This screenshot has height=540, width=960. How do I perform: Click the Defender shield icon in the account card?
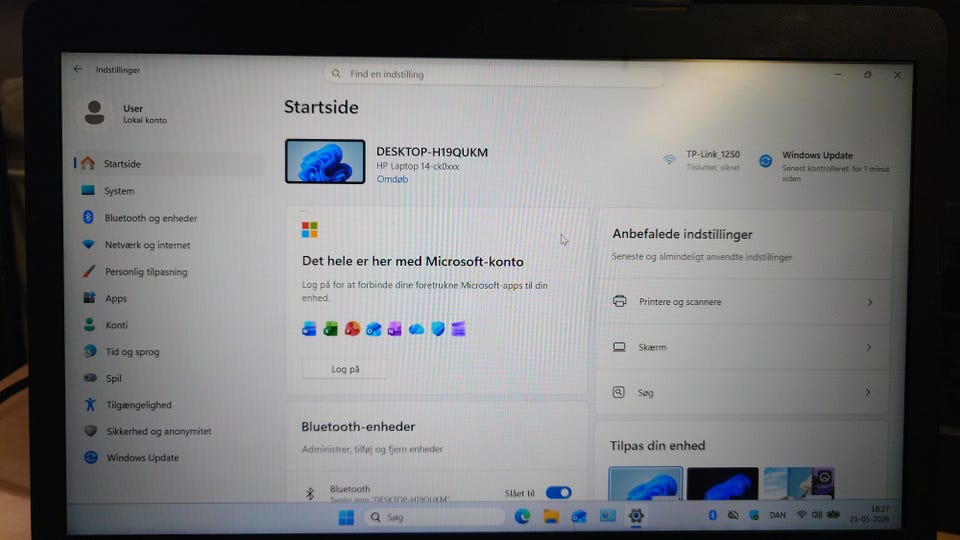click(438, 329)
